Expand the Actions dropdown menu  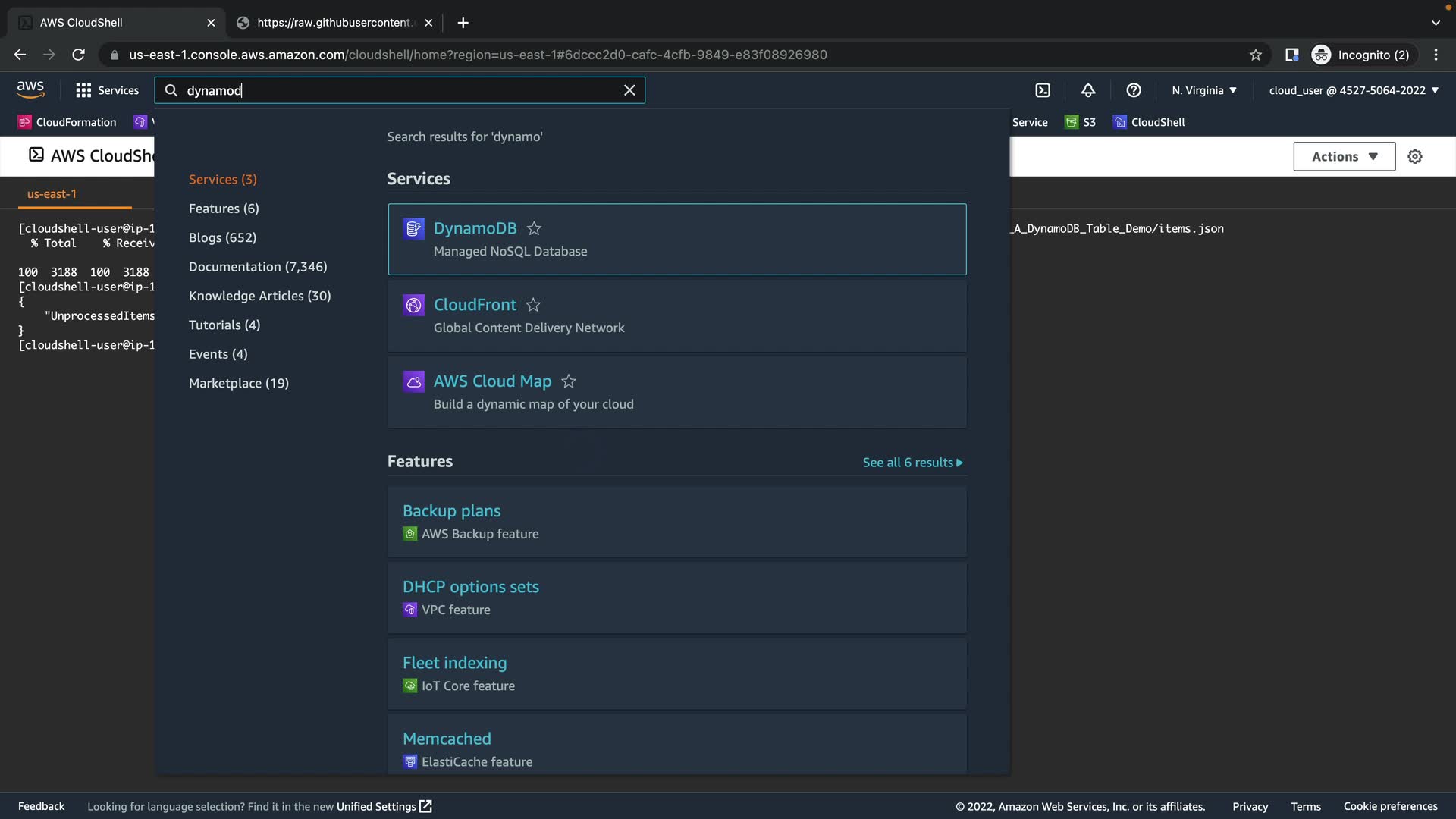pos(1344,156)
